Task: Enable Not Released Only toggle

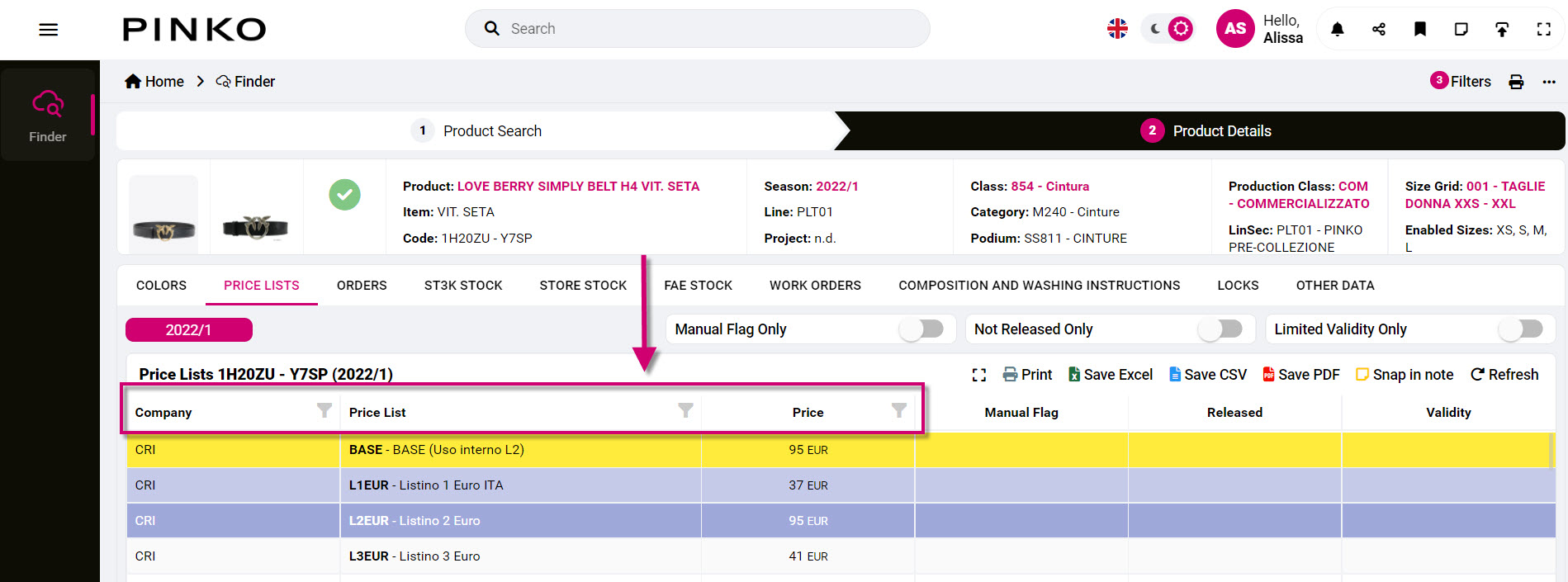Action: (x=1220, y=329)
